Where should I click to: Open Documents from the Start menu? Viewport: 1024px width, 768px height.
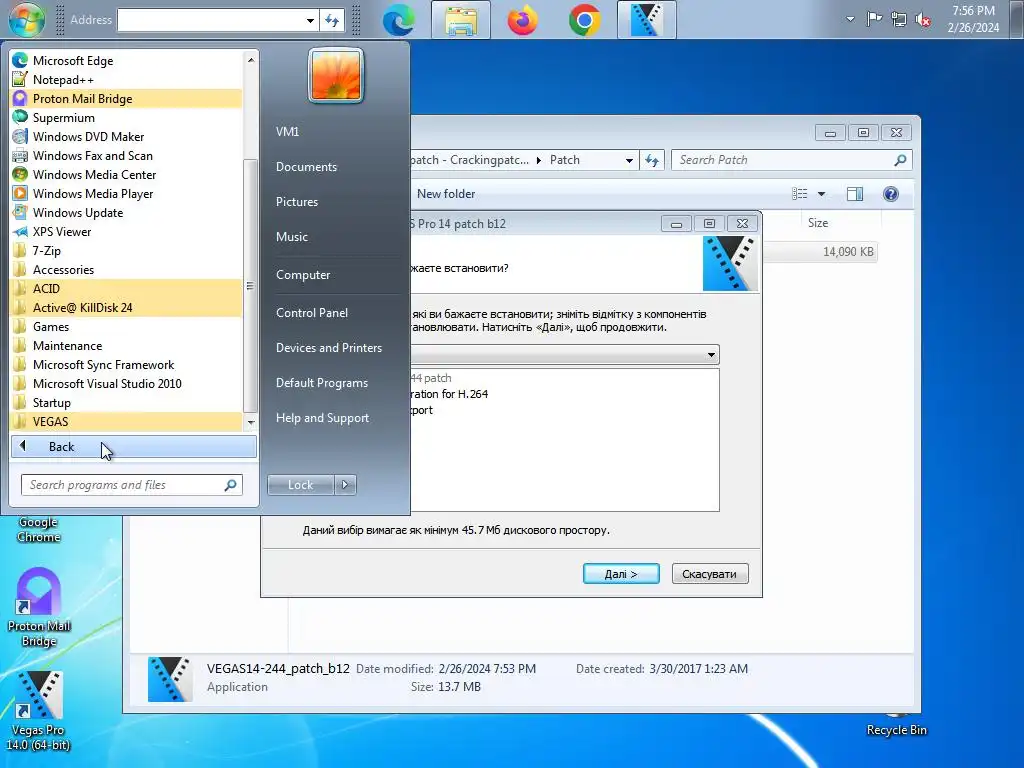(x=306, y=167)
